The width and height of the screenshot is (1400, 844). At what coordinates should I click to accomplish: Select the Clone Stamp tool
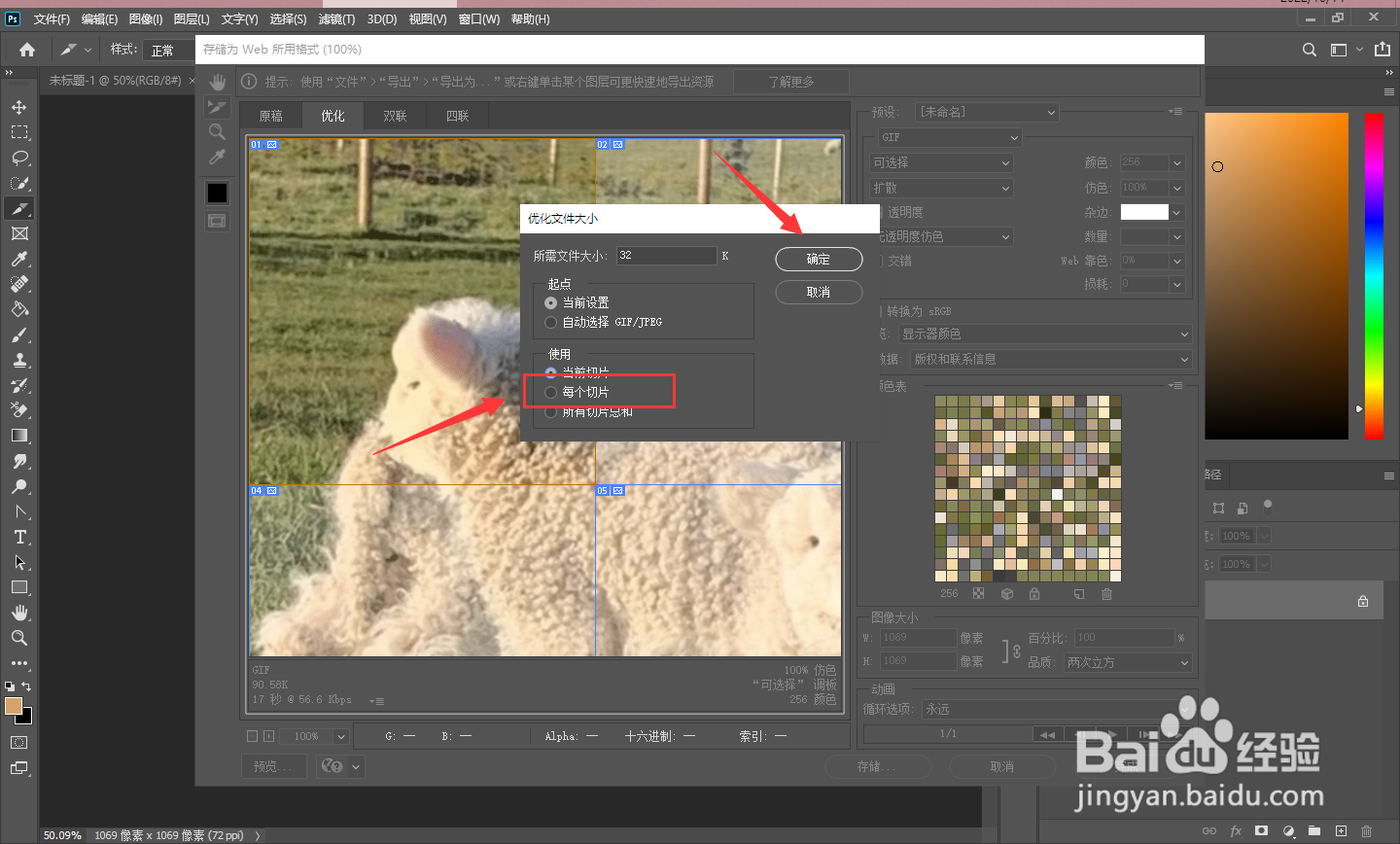pos(19,360)
